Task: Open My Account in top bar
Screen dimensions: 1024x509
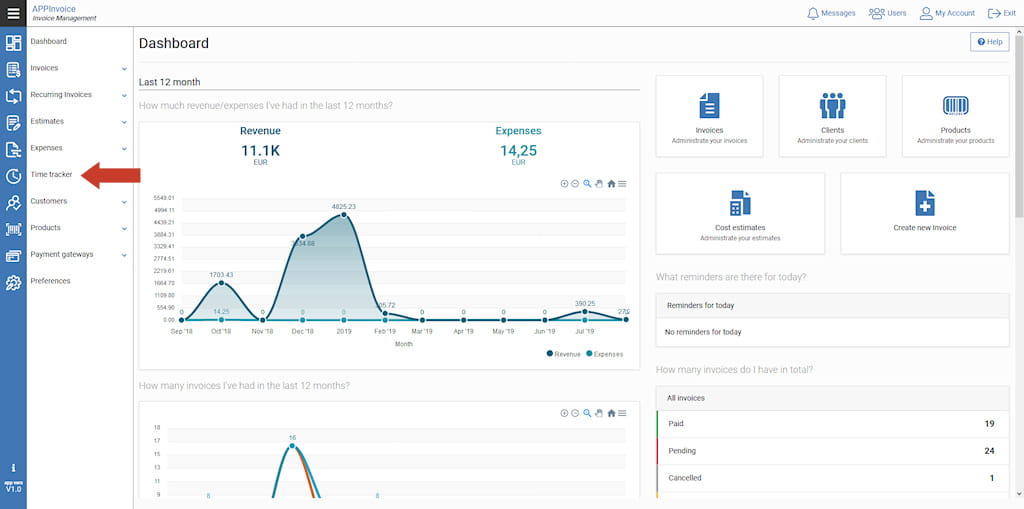Action: (x=947, y=13)
